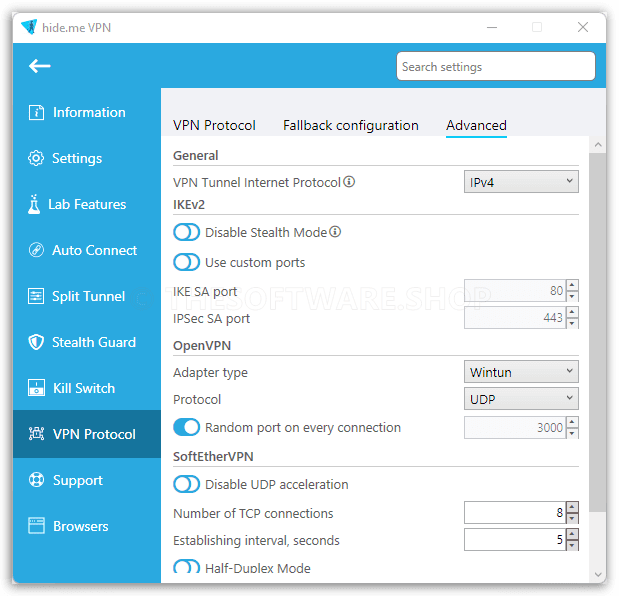Switch to the VPN Protocol tab
The image size is (619, 596).
pos(215,126)
